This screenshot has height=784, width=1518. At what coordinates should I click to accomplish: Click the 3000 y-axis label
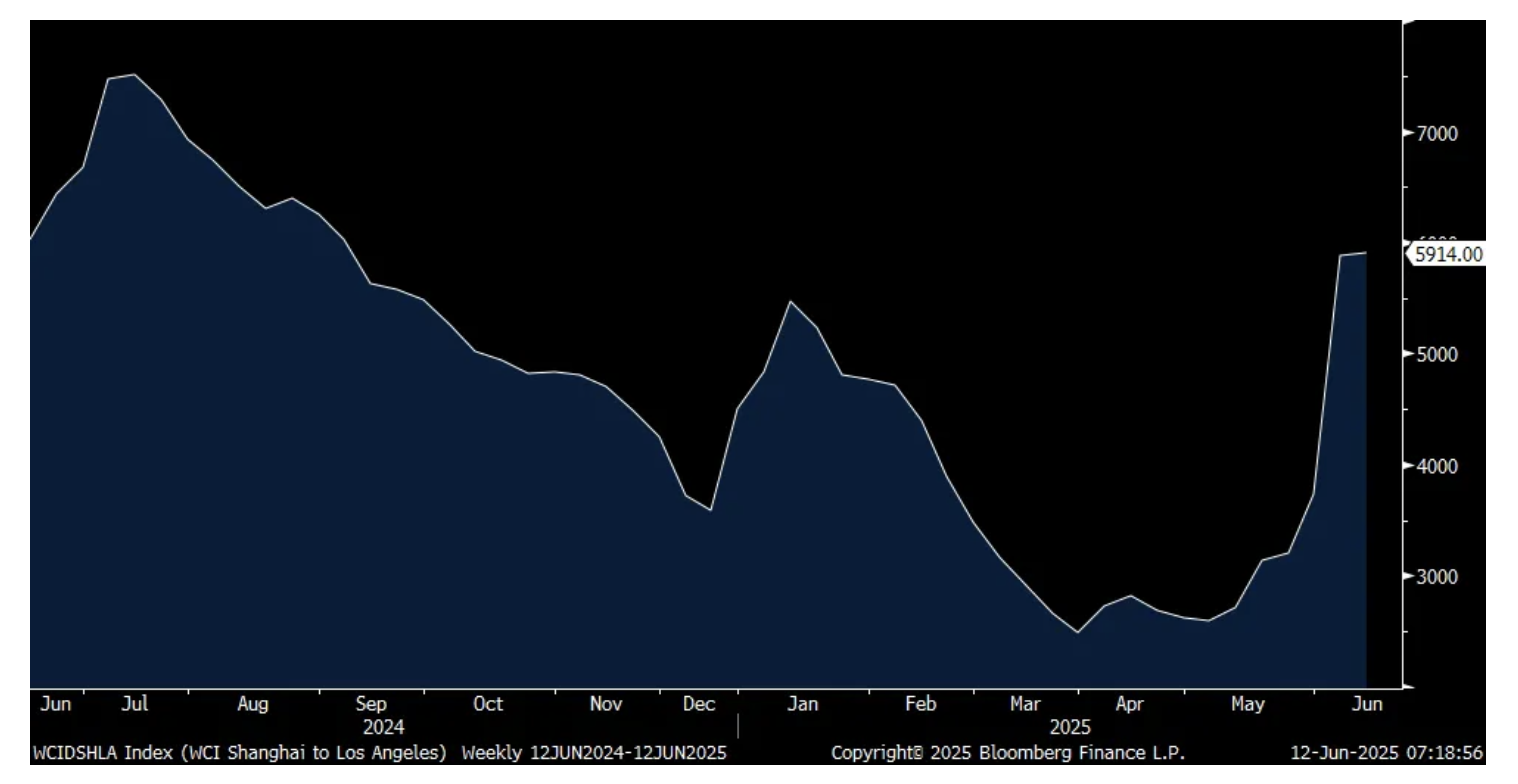pyautogui.click(x=1438, y=577)
